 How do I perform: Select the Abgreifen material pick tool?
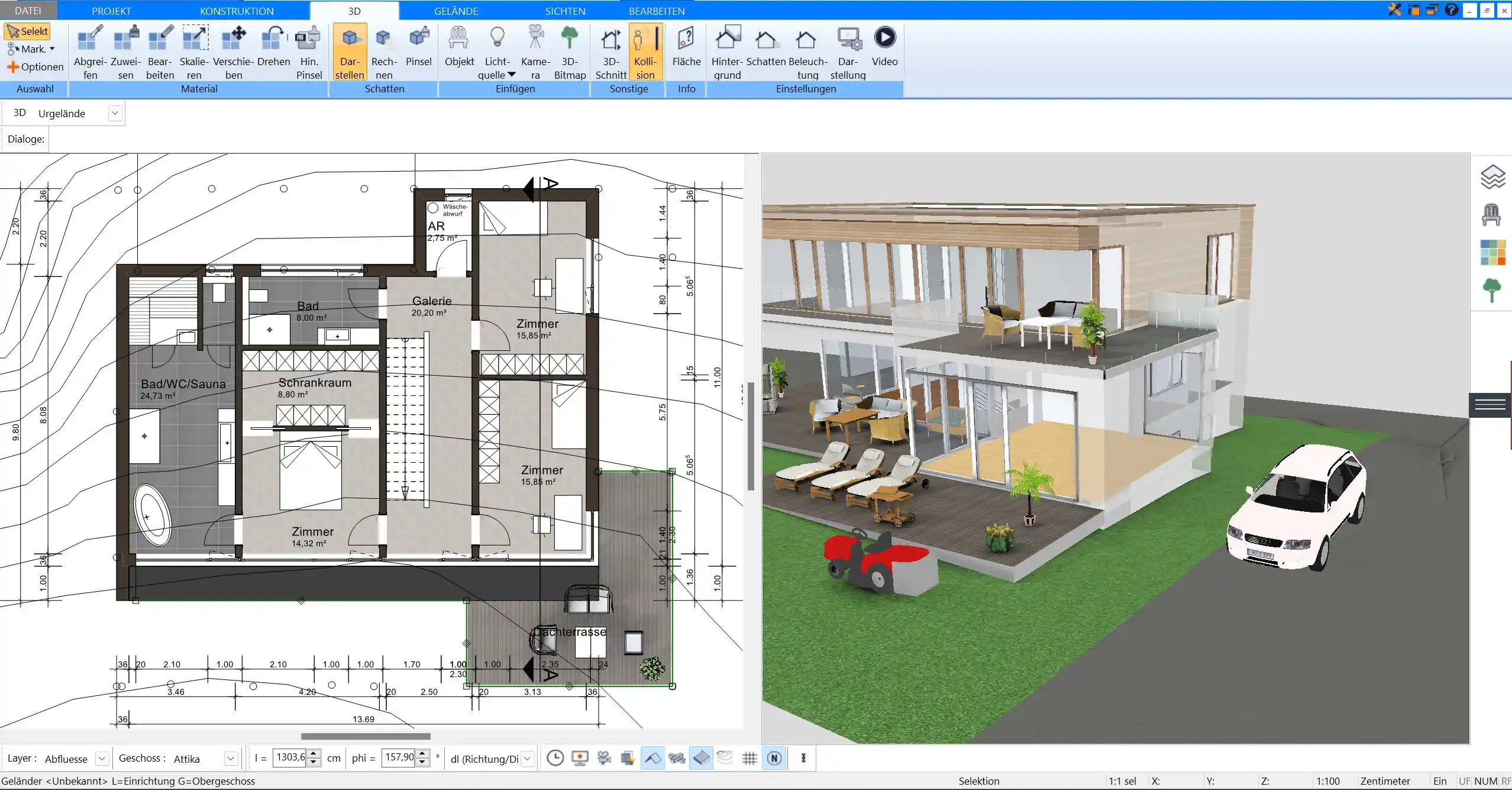[90, 52]
